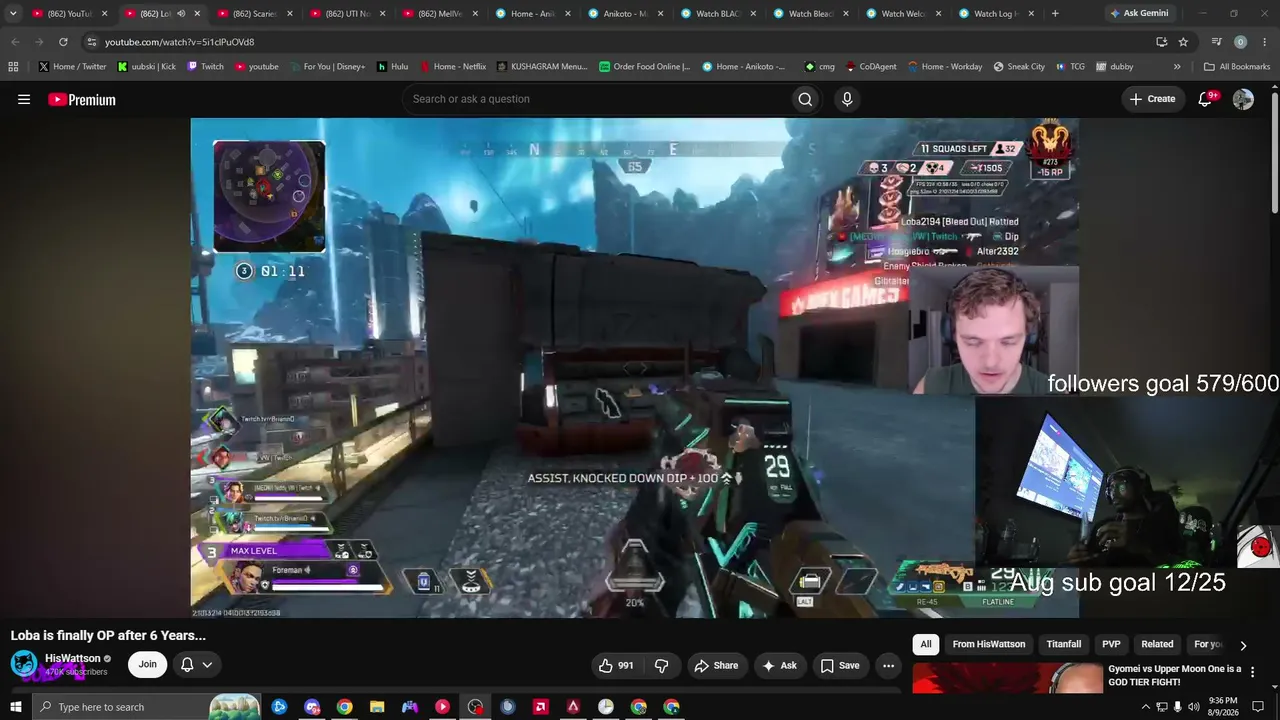This screenshot has height=720, width=1280.
Task: Open the Twitch bookmark
Action: coord(205,67)
